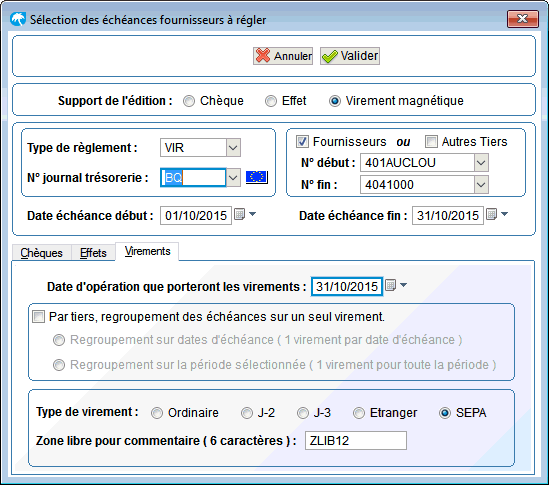Image resolution: width=549 pixels, height=485 pixels.
Task: Expand arrow beside Date échéance début calendar
Action: 252,214
